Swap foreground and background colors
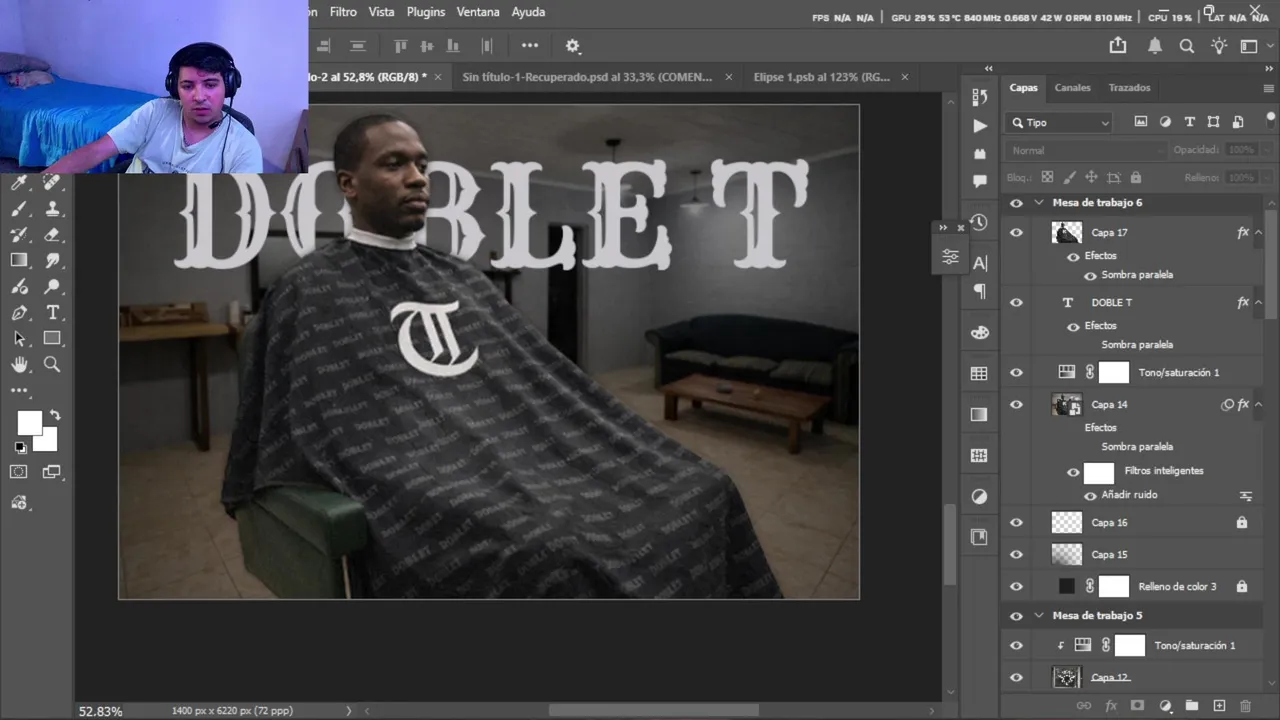1280x720 pixels. pyautogui.click(x=55, y=415)
